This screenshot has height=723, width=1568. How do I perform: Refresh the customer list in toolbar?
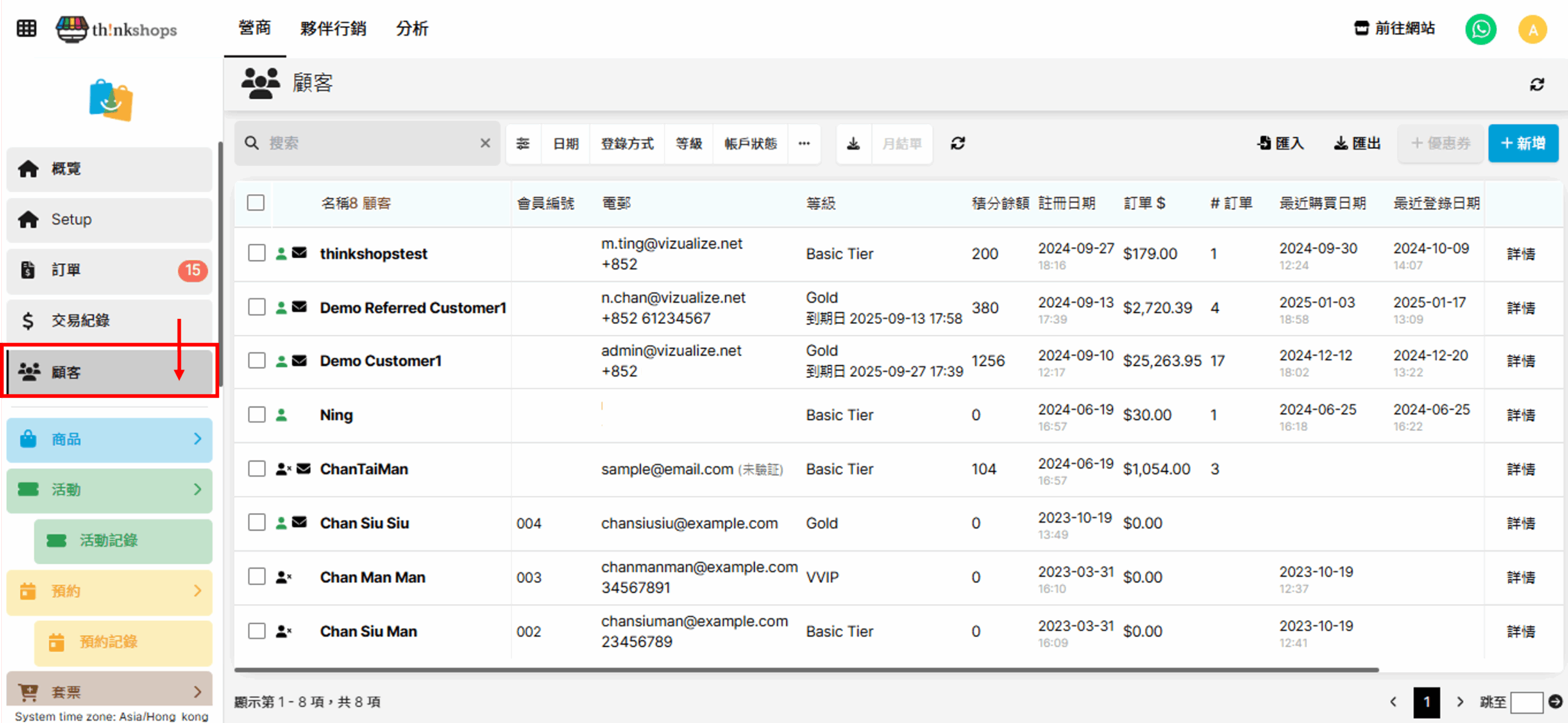[x=958, y=144]
